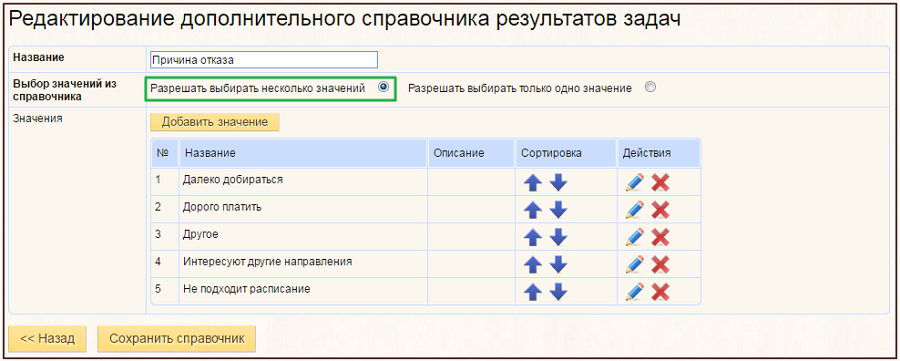The image size is (900, 361).
Task: Focus the 'Название' input field
Action: (x=263, y=60)
